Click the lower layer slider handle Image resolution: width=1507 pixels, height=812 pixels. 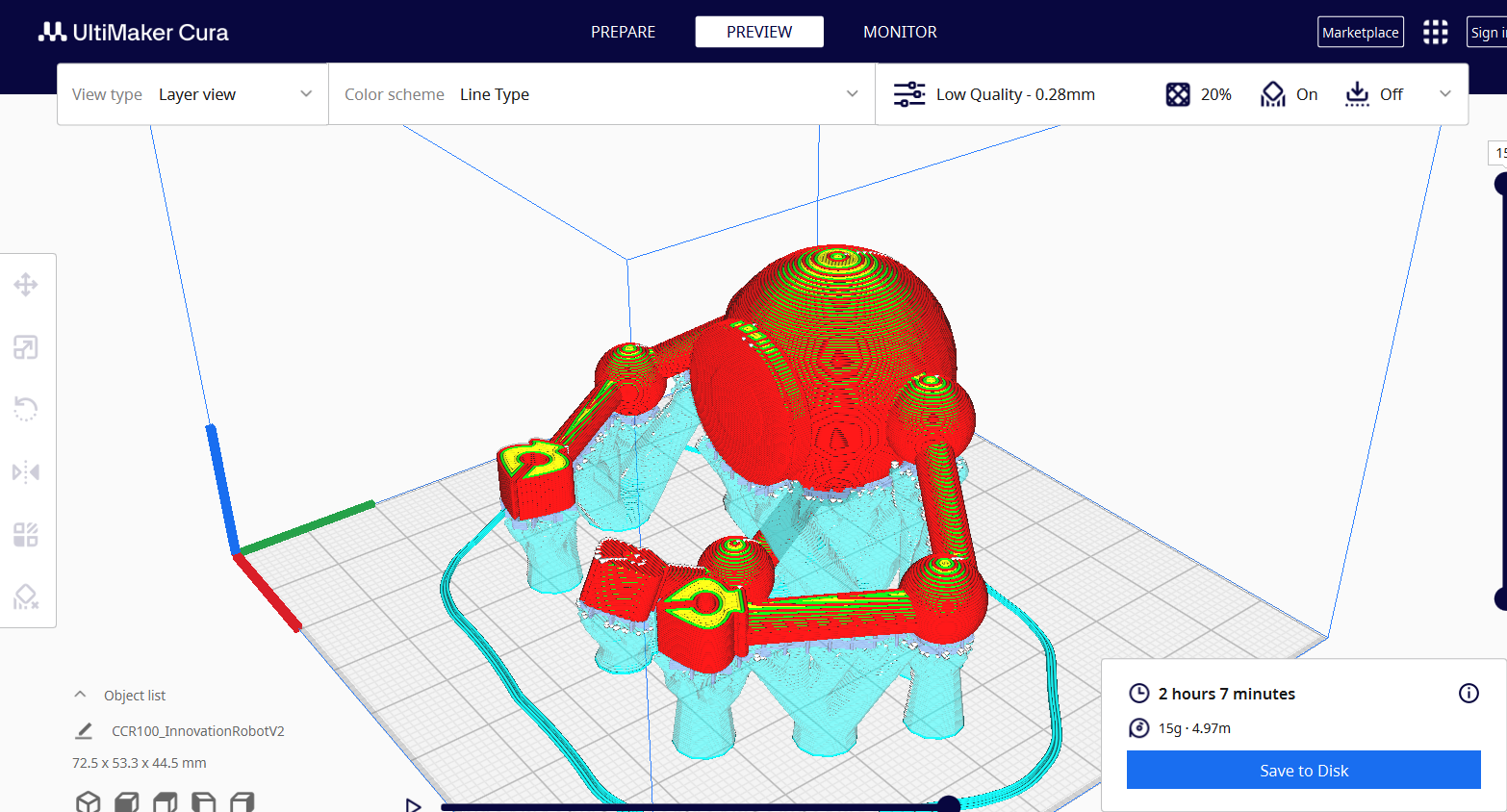coord(1501,598)
